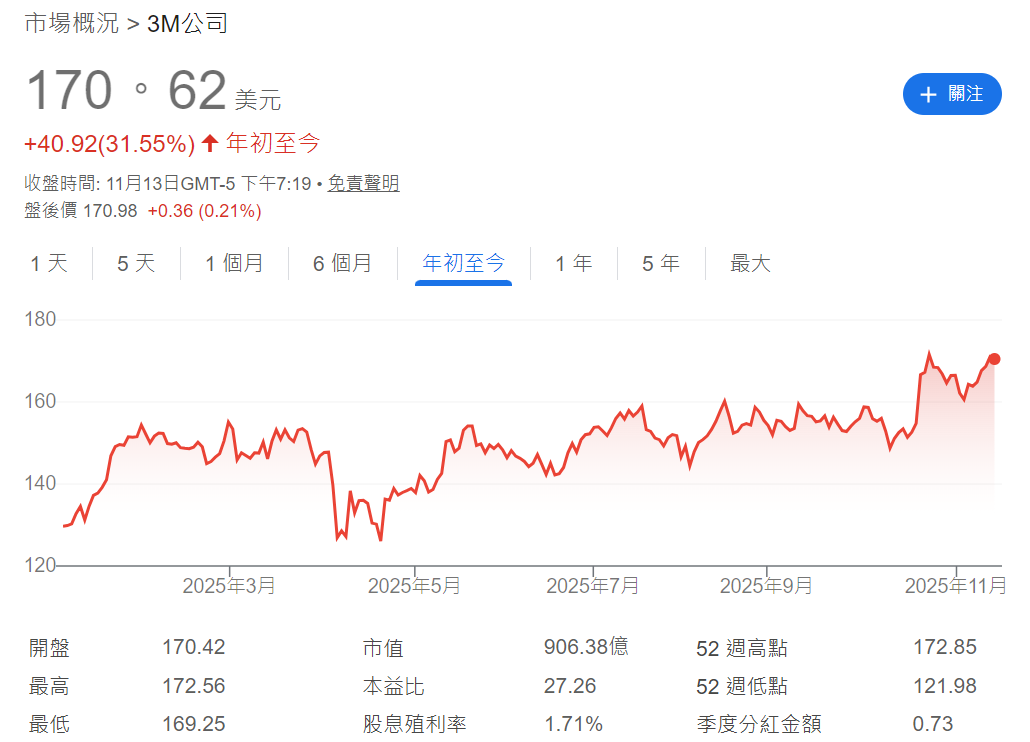Click the 關注 follow button
Viewport: 1030px width, 742px height.
[952, 94]
